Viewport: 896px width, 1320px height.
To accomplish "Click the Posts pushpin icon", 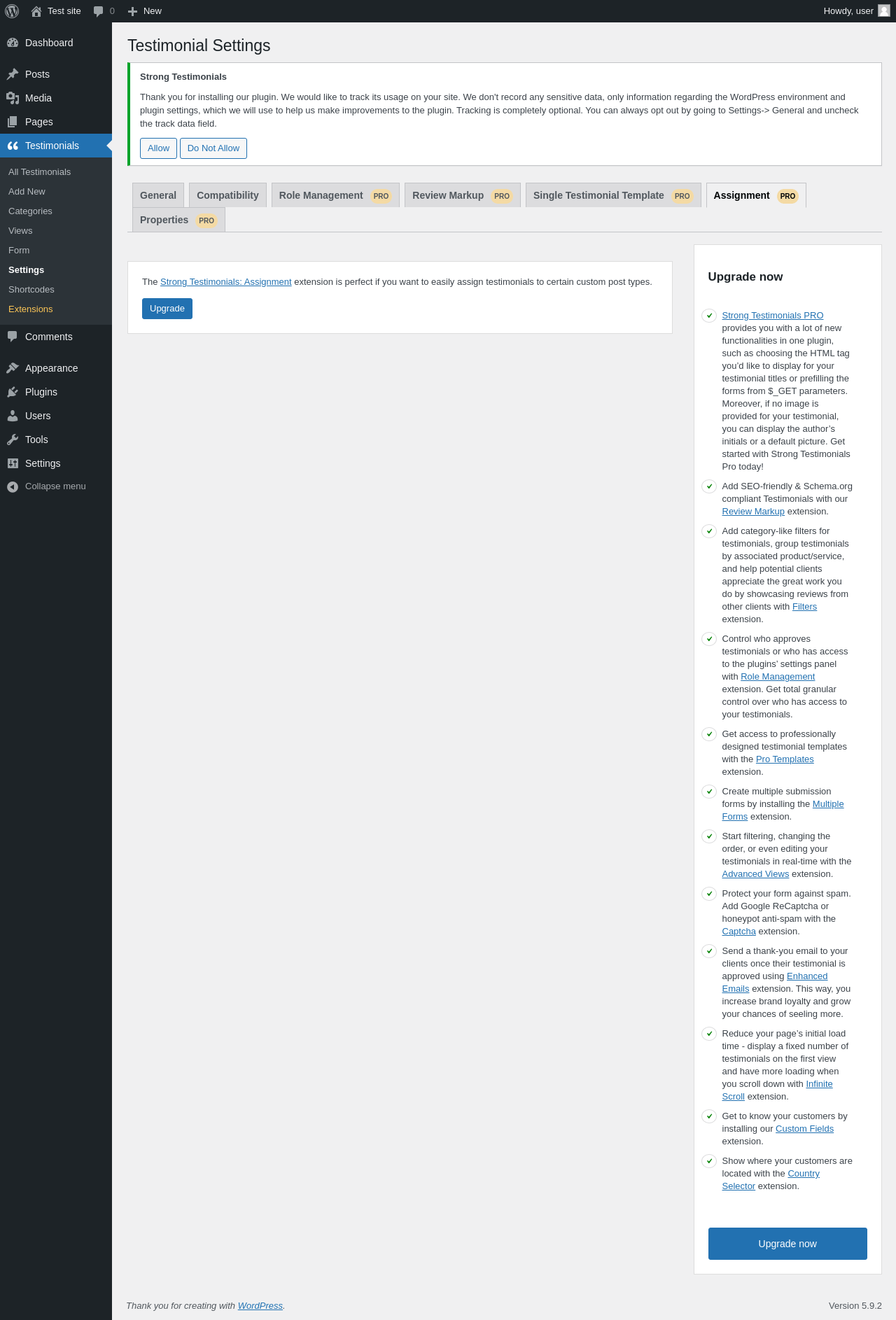I will coord(13,74).
